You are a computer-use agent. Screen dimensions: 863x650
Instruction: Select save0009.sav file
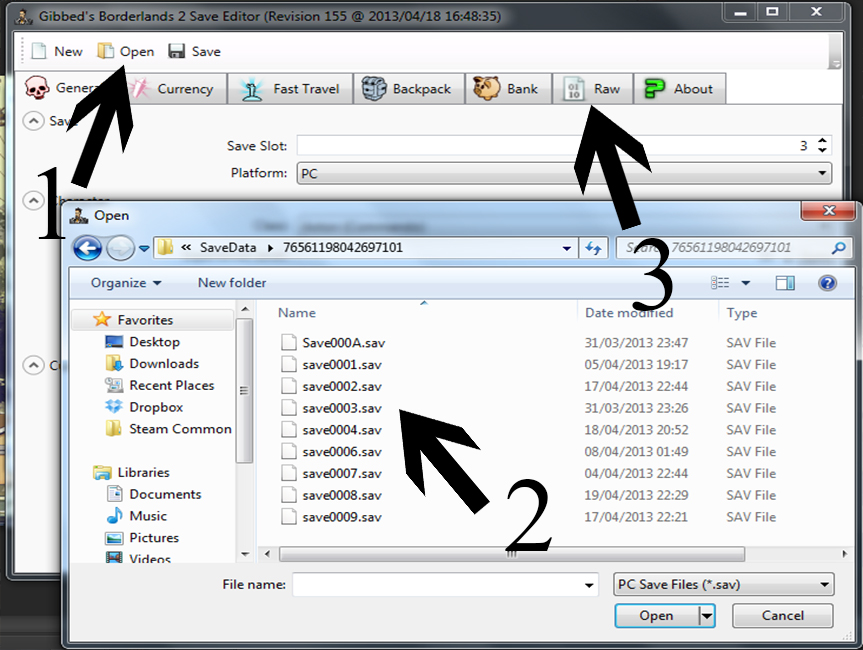tap(342, 517)
